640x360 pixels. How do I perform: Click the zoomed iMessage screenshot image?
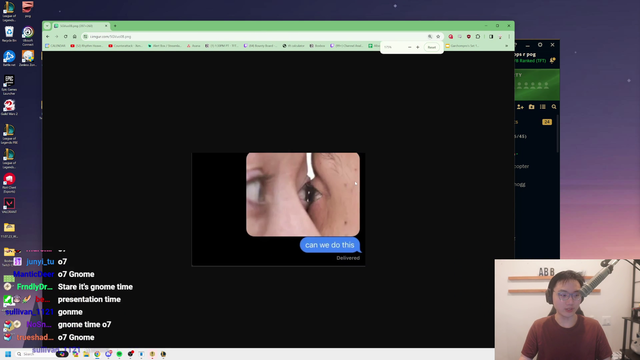(278, 209)
